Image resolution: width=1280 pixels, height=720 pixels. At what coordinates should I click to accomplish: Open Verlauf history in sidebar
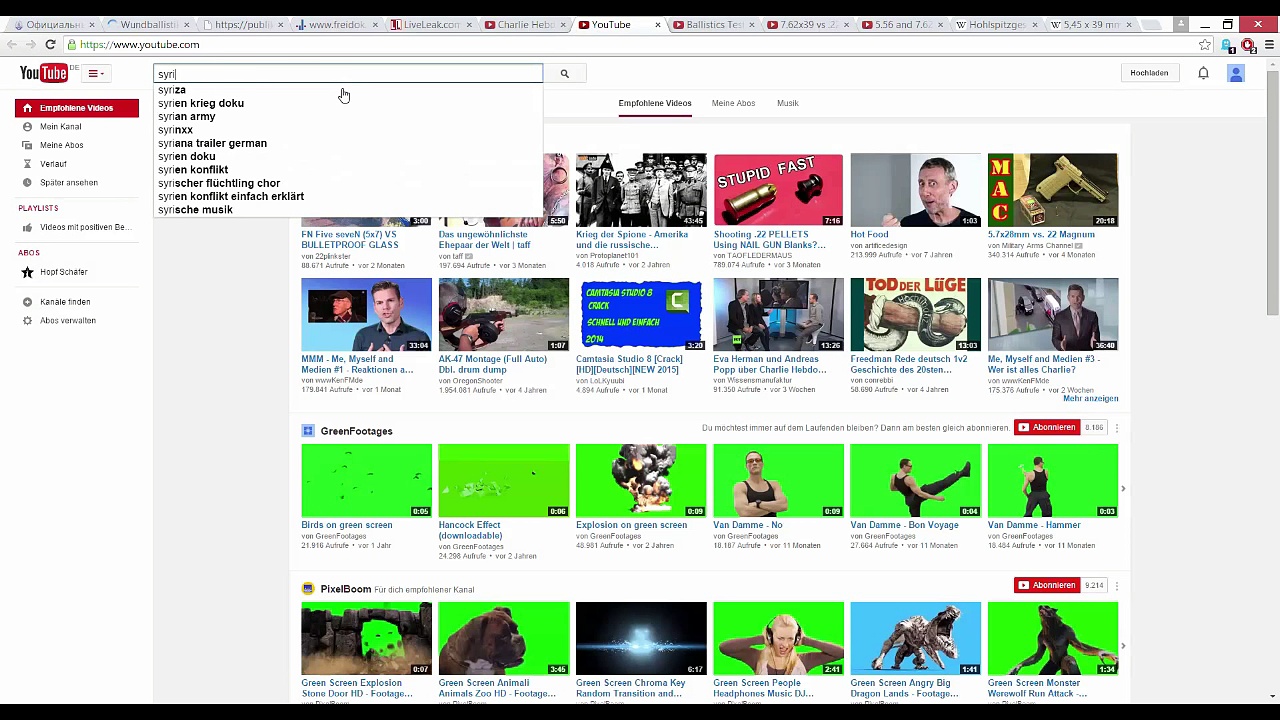pyautogui.click(x=53, y=164)
